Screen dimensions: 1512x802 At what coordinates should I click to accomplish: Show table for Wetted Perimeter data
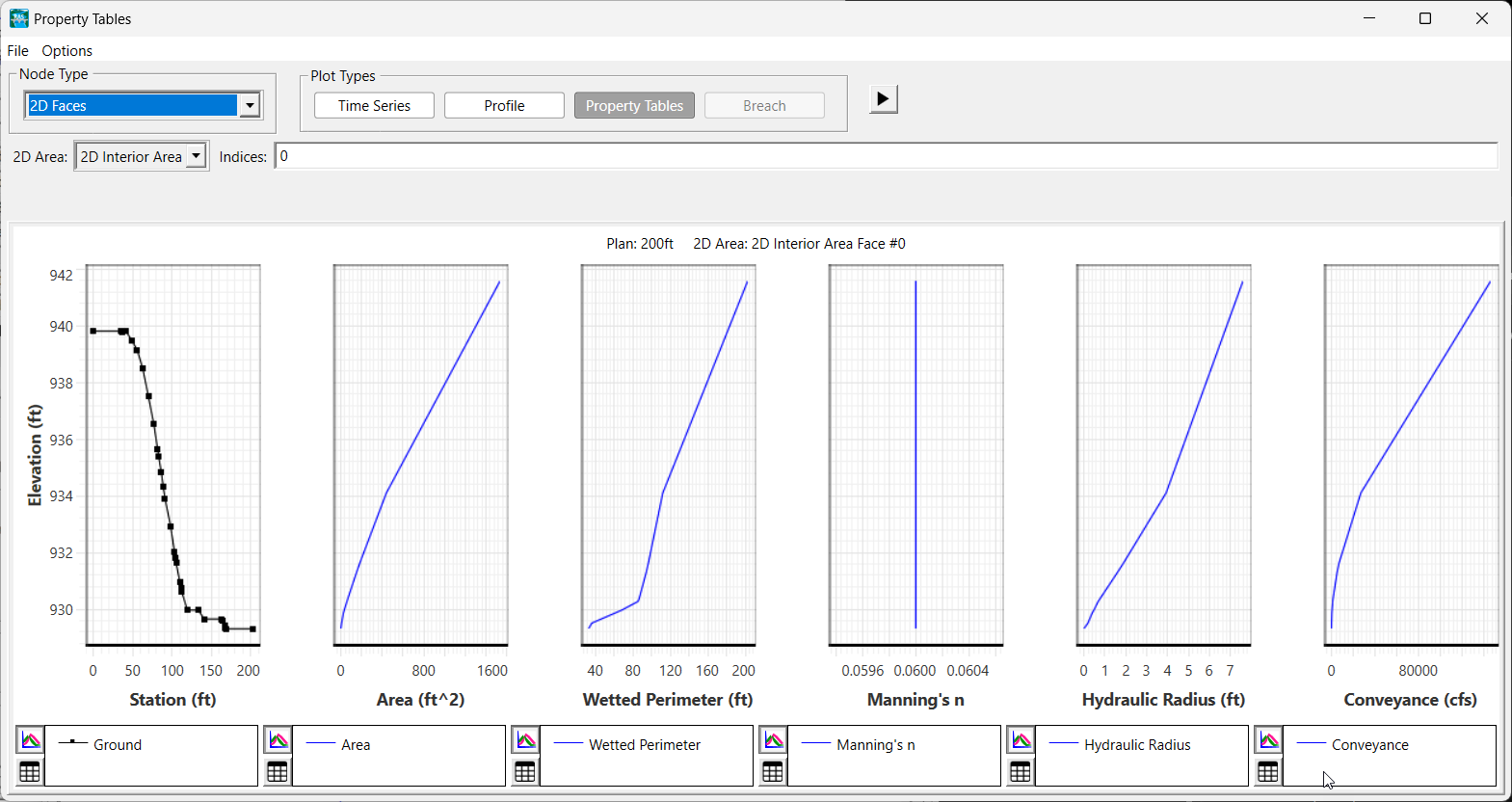tap(526, 771)
